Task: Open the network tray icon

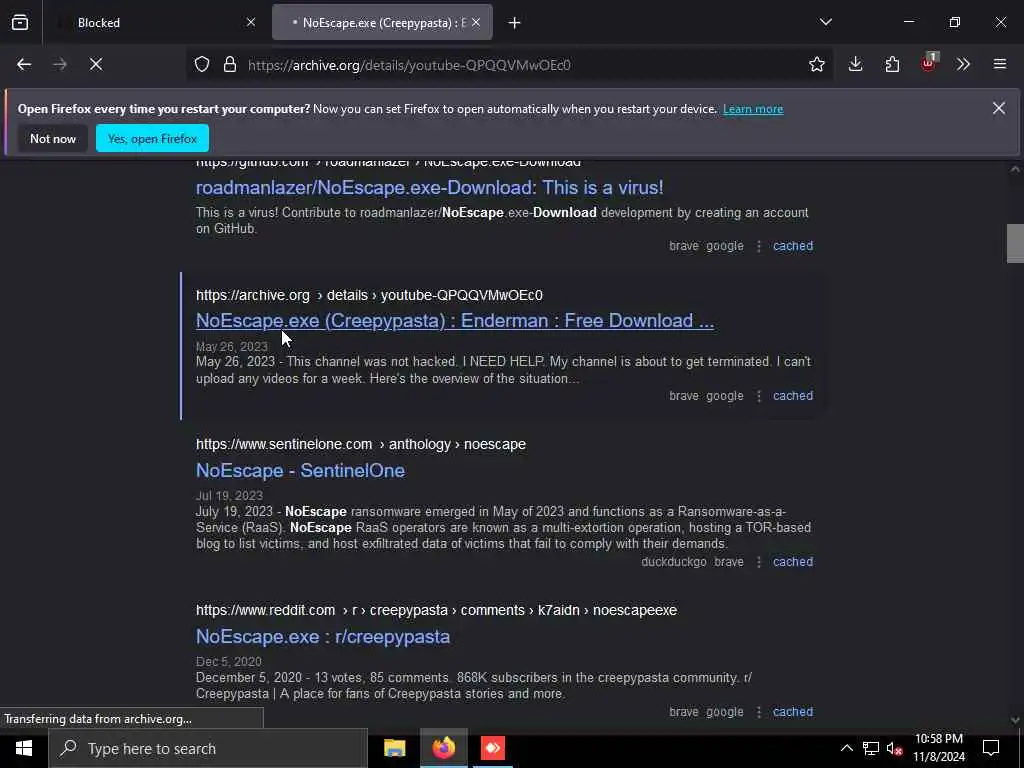Action: click(x=871, y=748)
